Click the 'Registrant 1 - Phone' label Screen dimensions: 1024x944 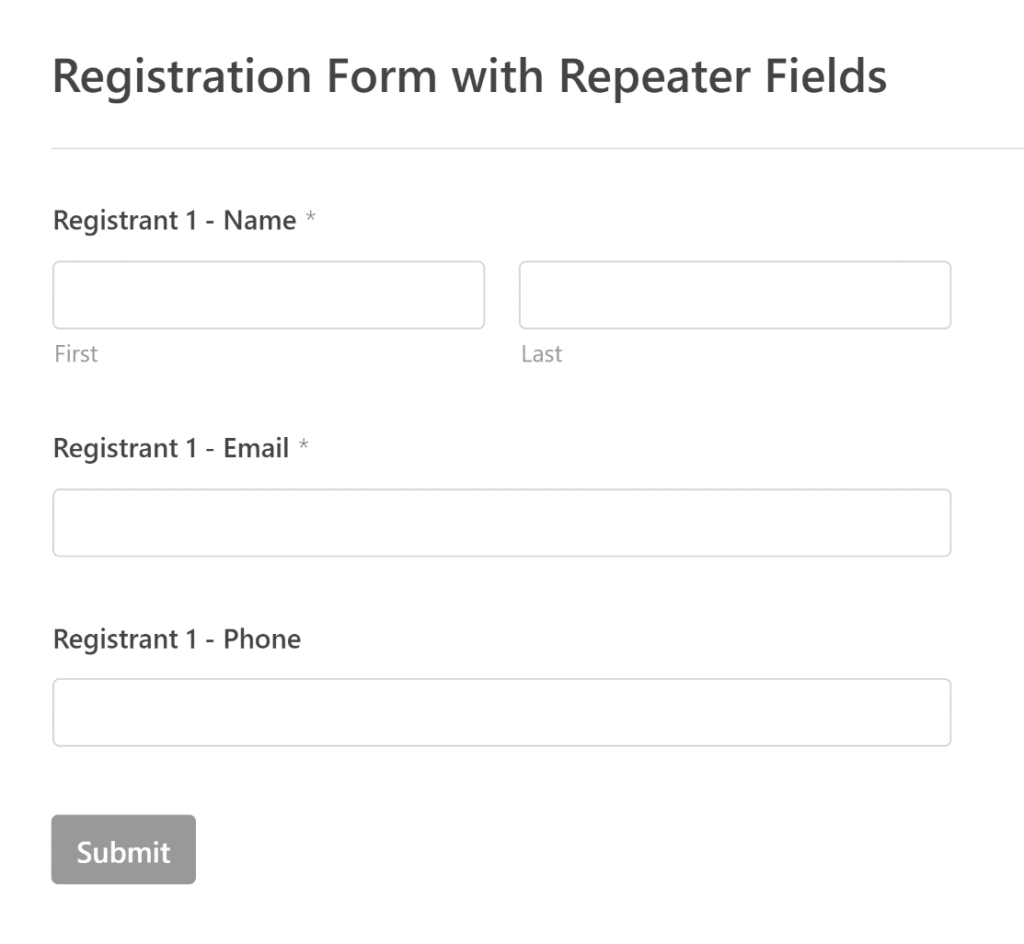[176, 639]
